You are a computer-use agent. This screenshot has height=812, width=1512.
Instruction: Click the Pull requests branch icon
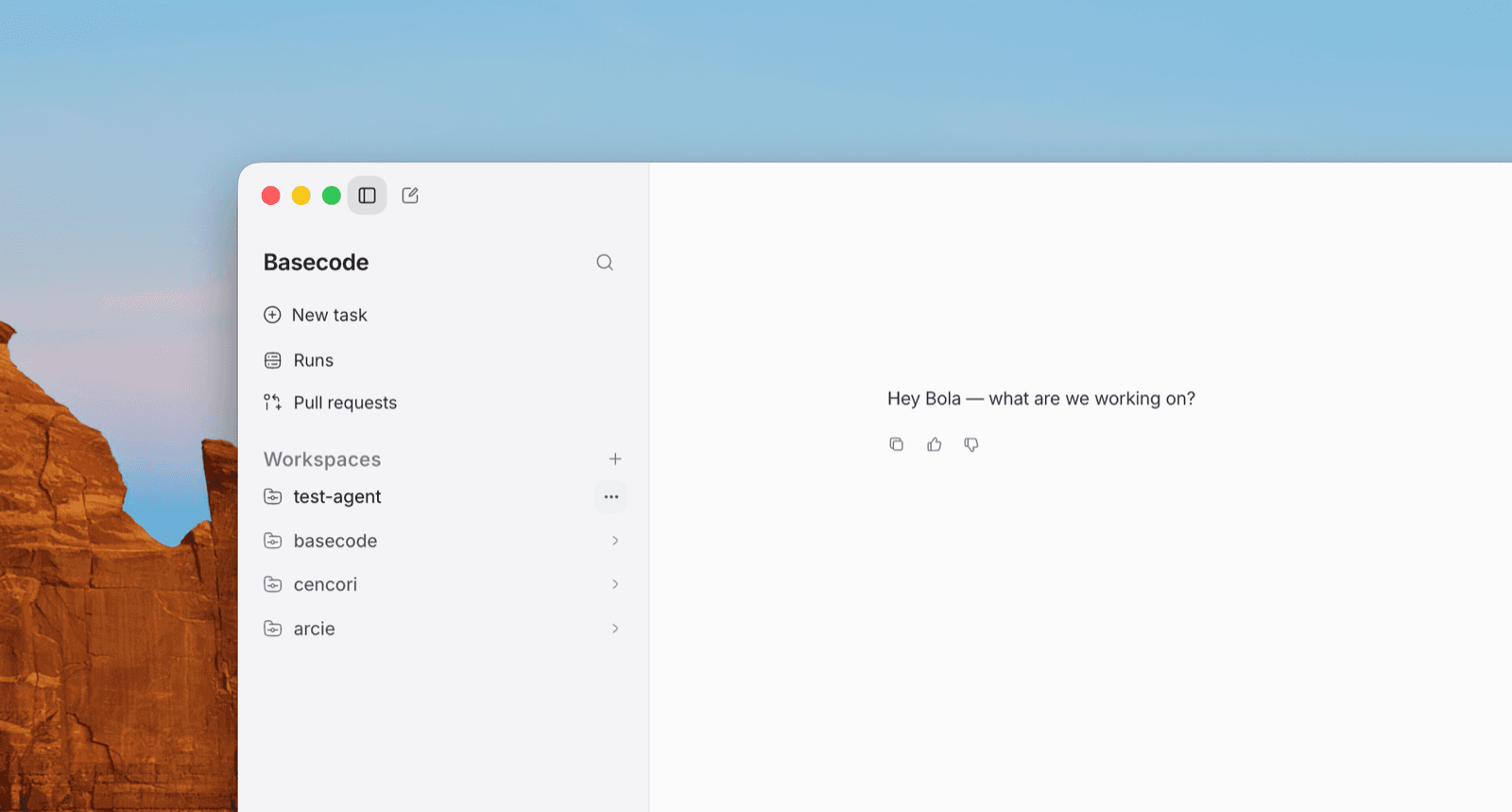click(x=272, y=403)
